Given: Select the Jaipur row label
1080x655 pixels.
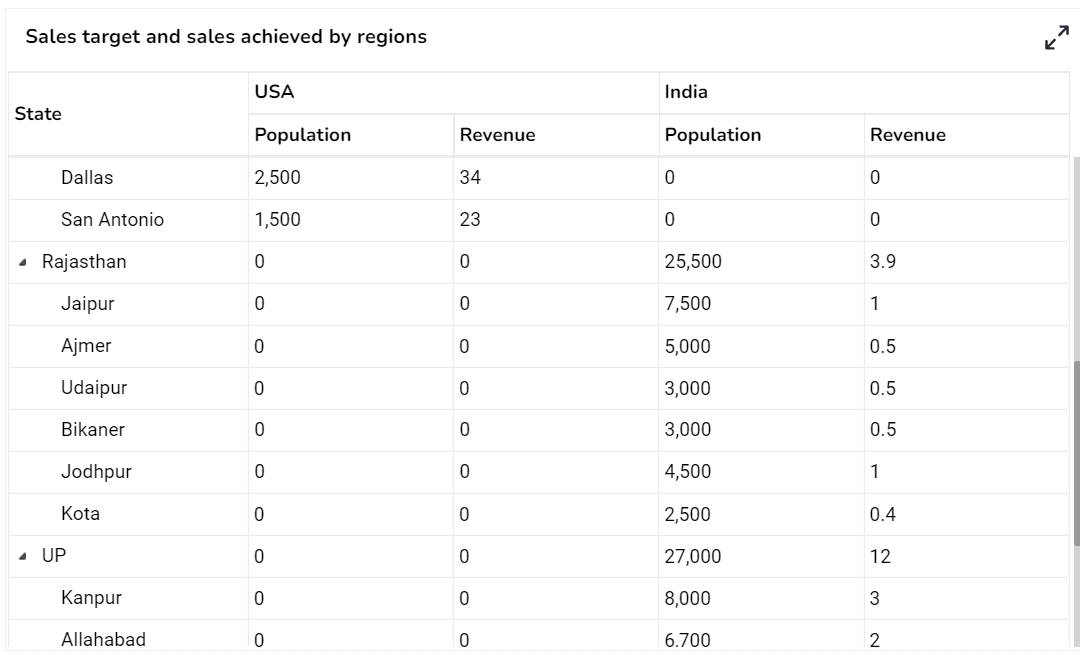Looking at the screenshot, I should [87, 304].
